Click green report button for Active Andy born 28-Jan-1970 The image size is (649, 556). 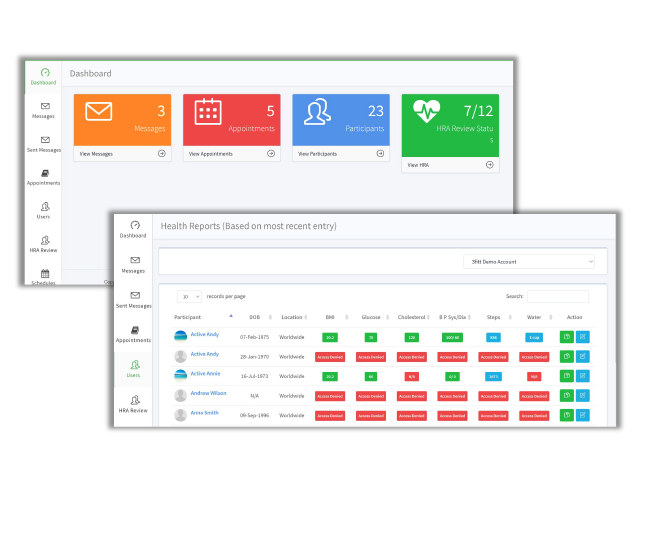(x=567, y=356)
